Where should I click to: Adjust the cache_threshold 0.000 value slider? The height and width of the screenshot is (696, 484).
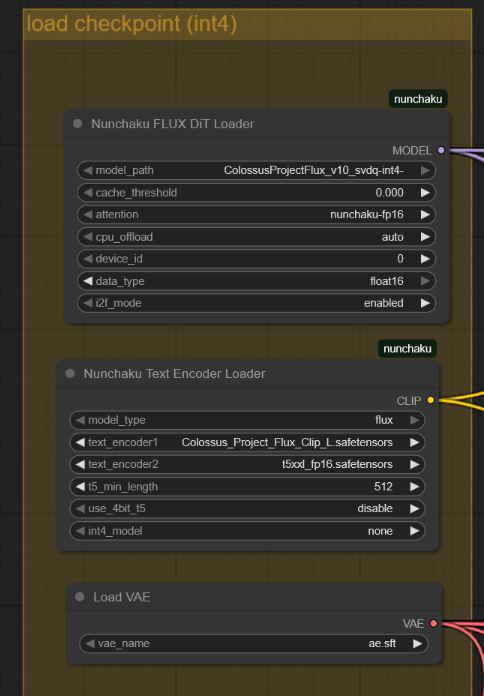(256, 193)
